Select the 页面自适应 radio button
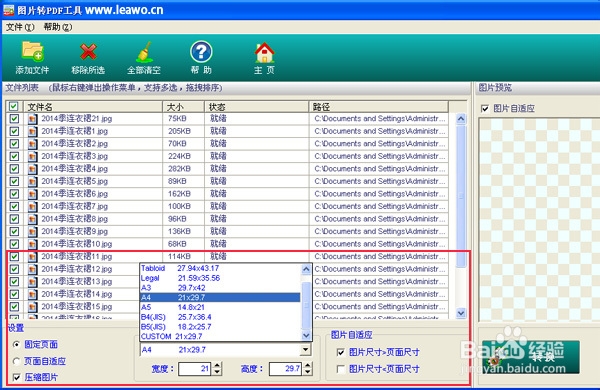This screenshot has height=390, width=600. click(x=16, y=361)
